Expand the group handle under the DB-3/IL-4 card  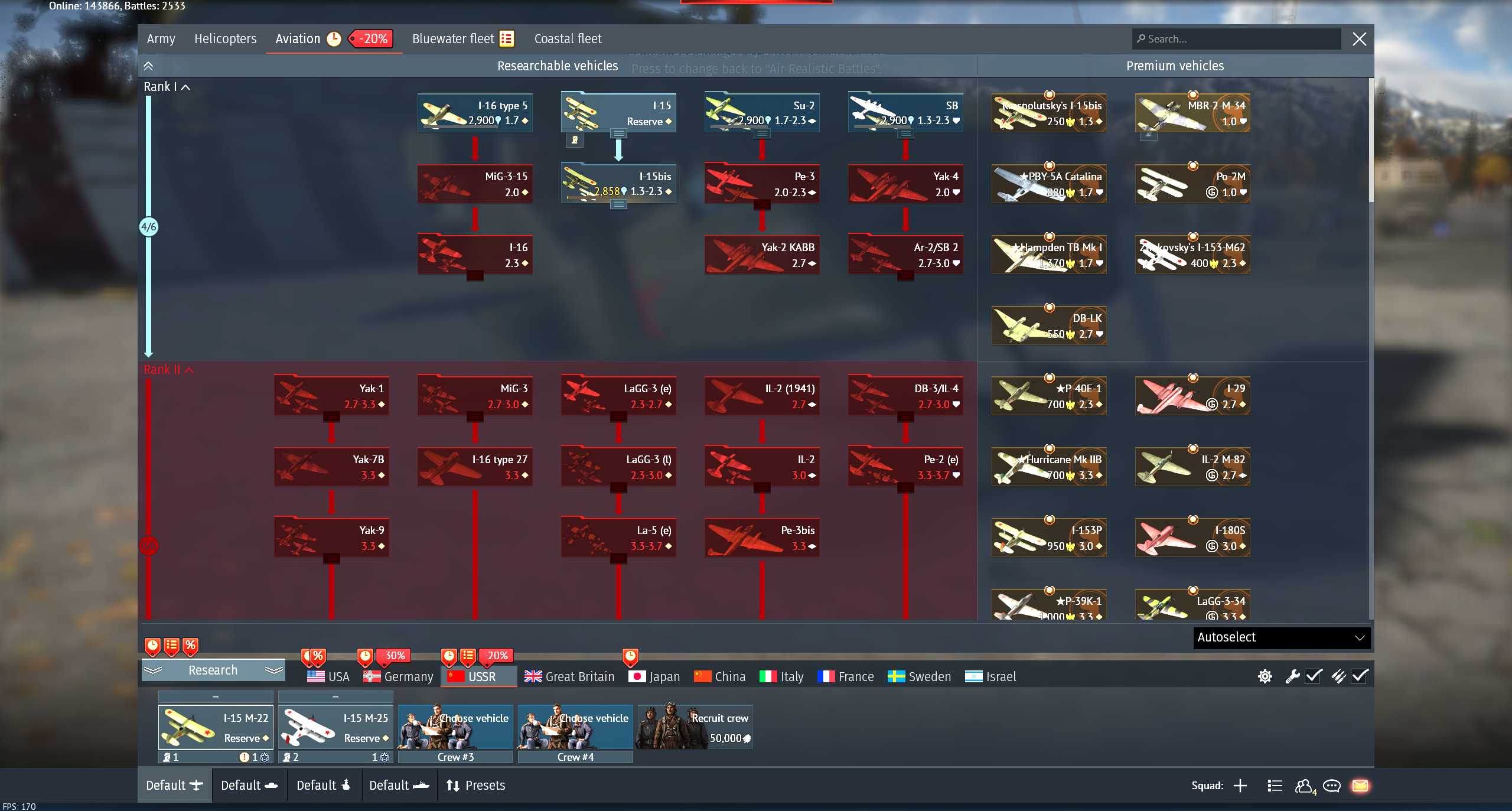[x=905, y=417]
